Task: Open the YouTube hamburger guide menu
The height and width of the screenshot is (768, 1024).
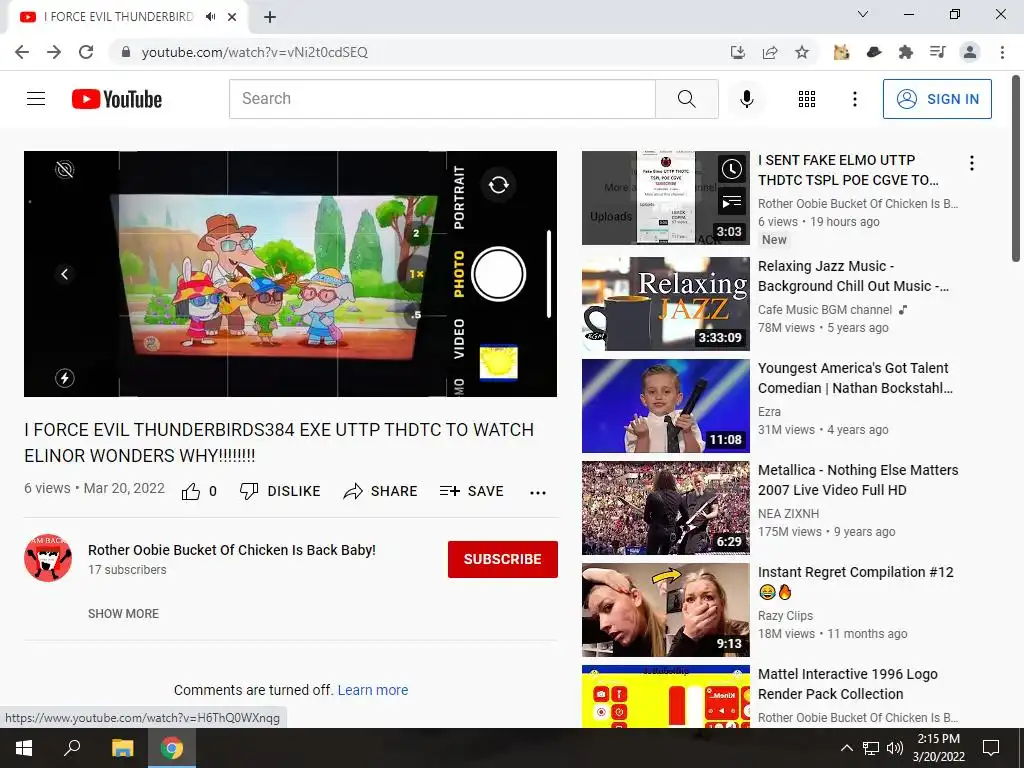Action: point(36,99)
